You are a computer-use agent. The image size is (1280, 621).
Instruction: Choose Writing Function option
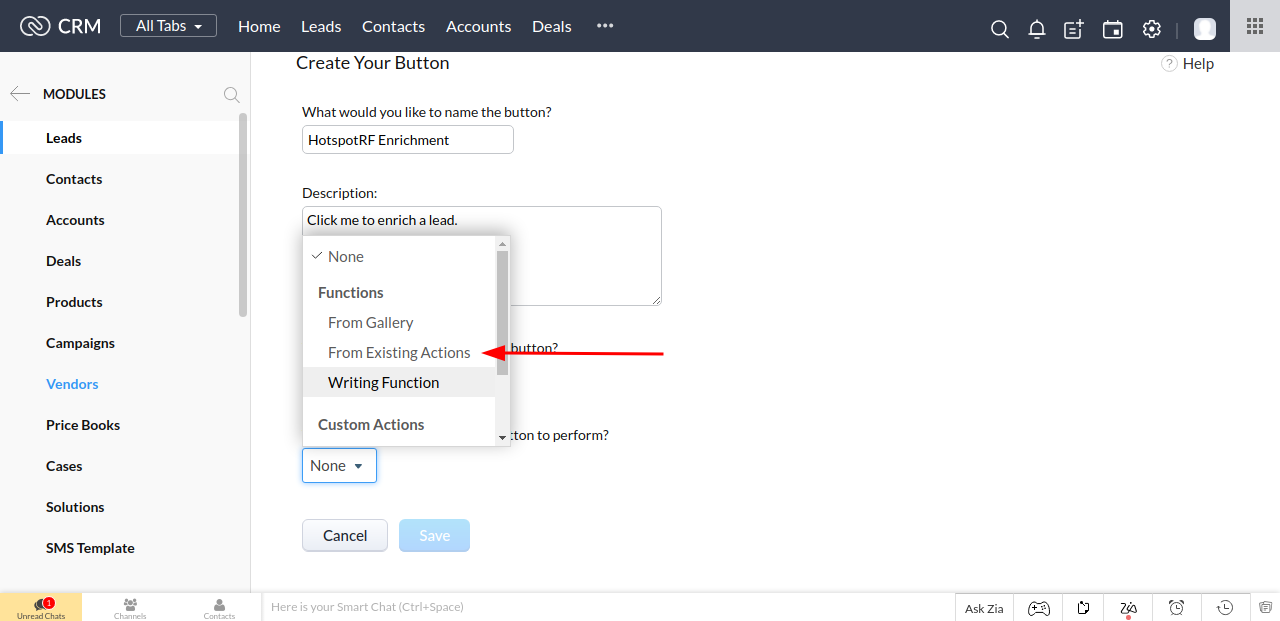point(399,383)
